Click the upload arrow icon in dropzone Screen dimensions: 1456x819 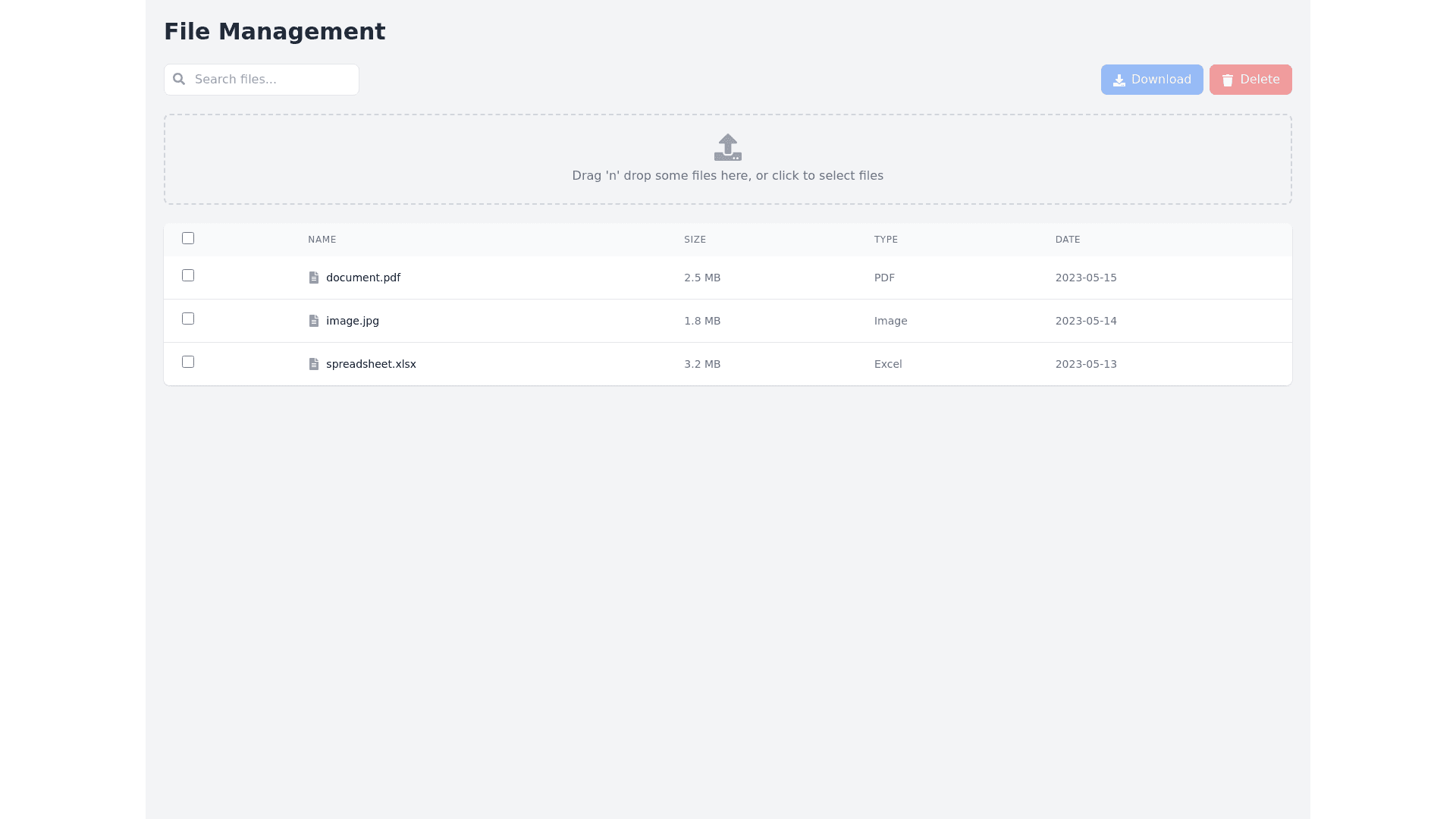[727, 147]
